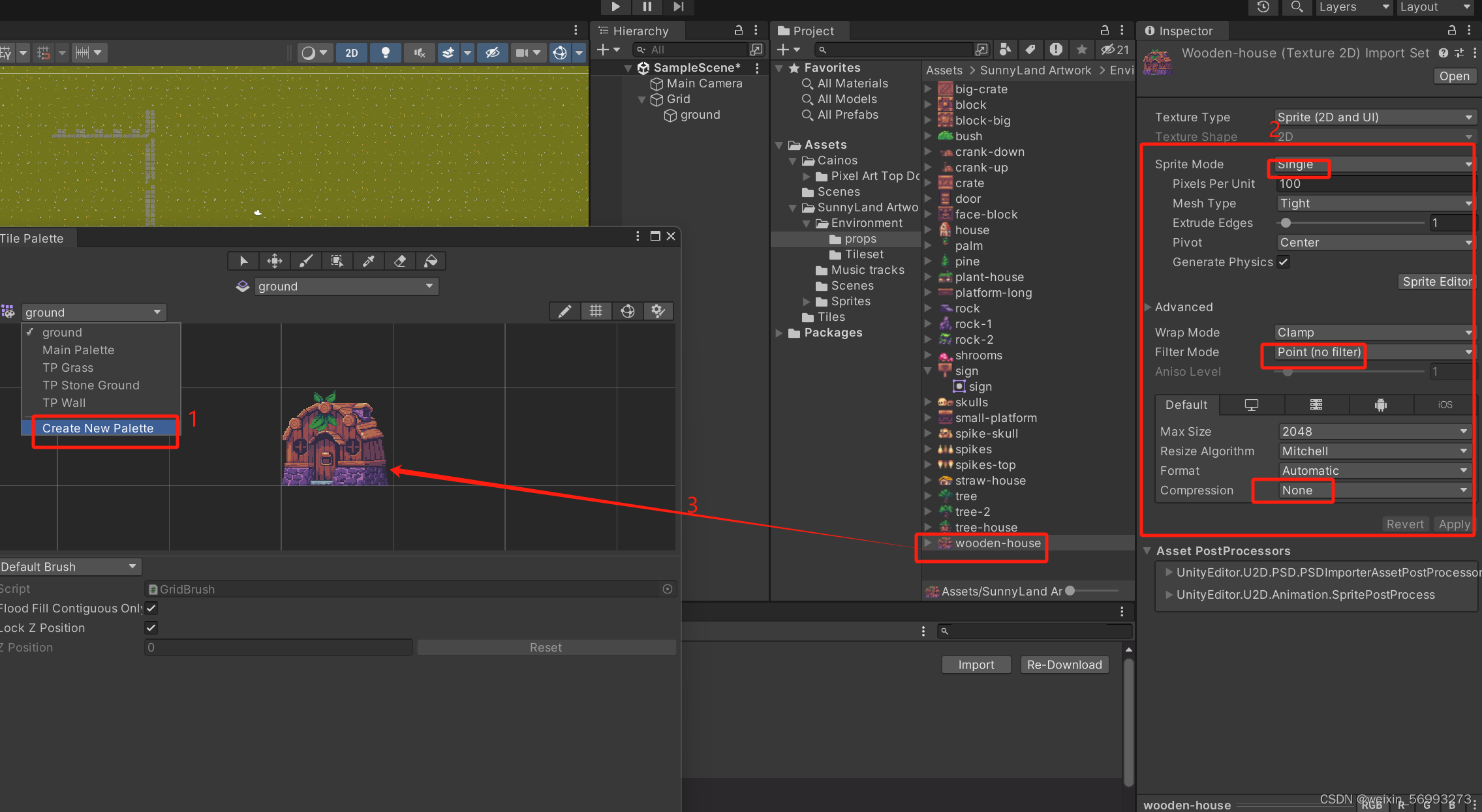Click the box fill tool in Tile Palette

(337, 261)
